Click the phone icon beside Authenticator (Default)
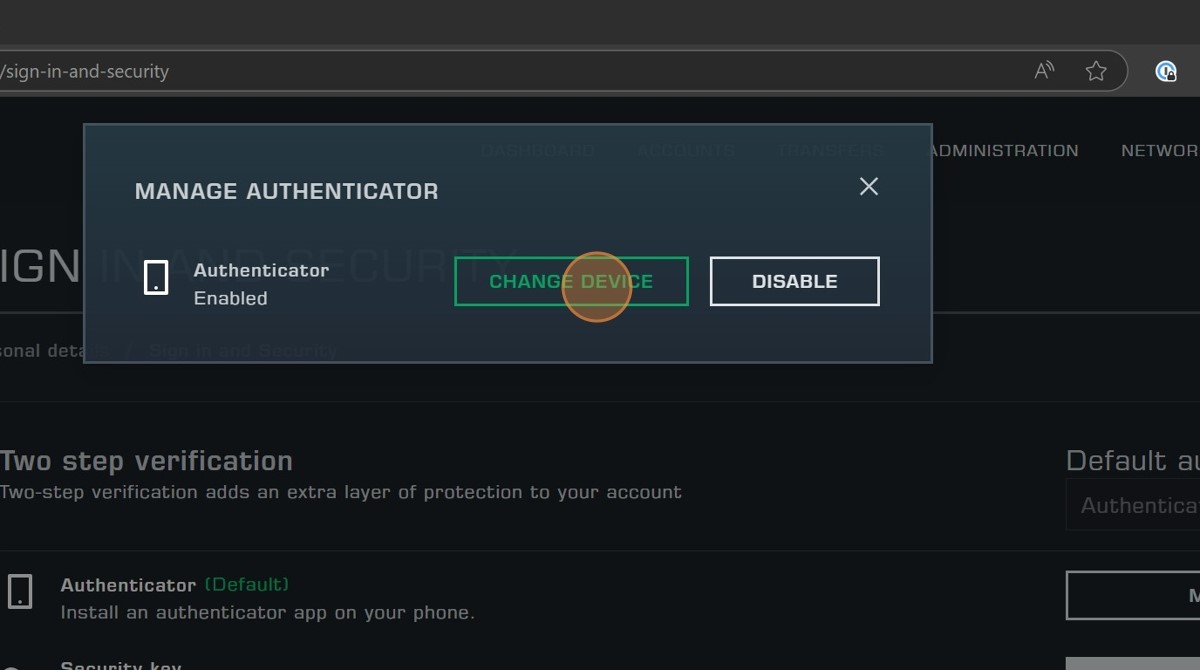The height and width of the screenshot is (670, 1200). pos(20,592)
